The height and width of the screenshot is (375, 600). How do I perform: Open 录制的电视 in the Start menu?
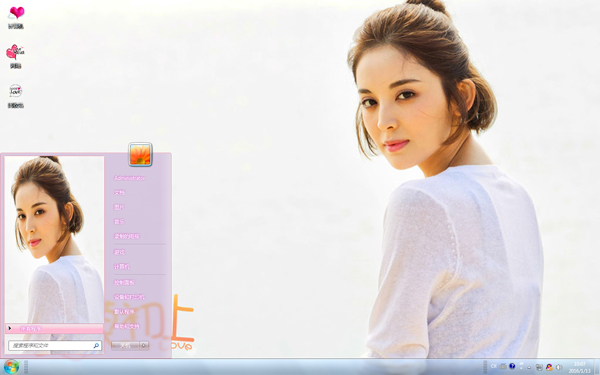point(127,236)
